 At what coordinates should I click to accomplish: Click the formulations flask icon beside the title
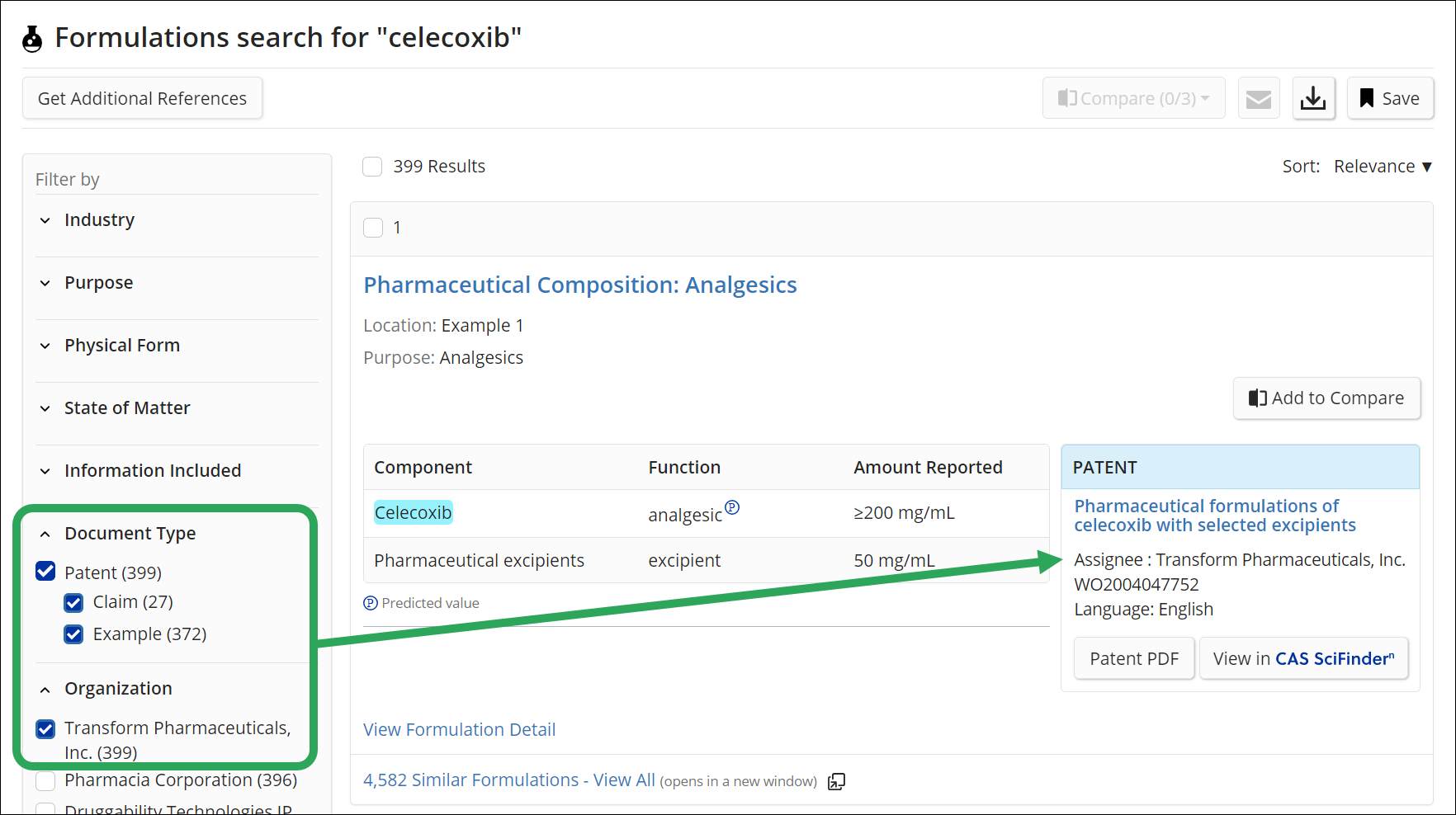(32, 38)
